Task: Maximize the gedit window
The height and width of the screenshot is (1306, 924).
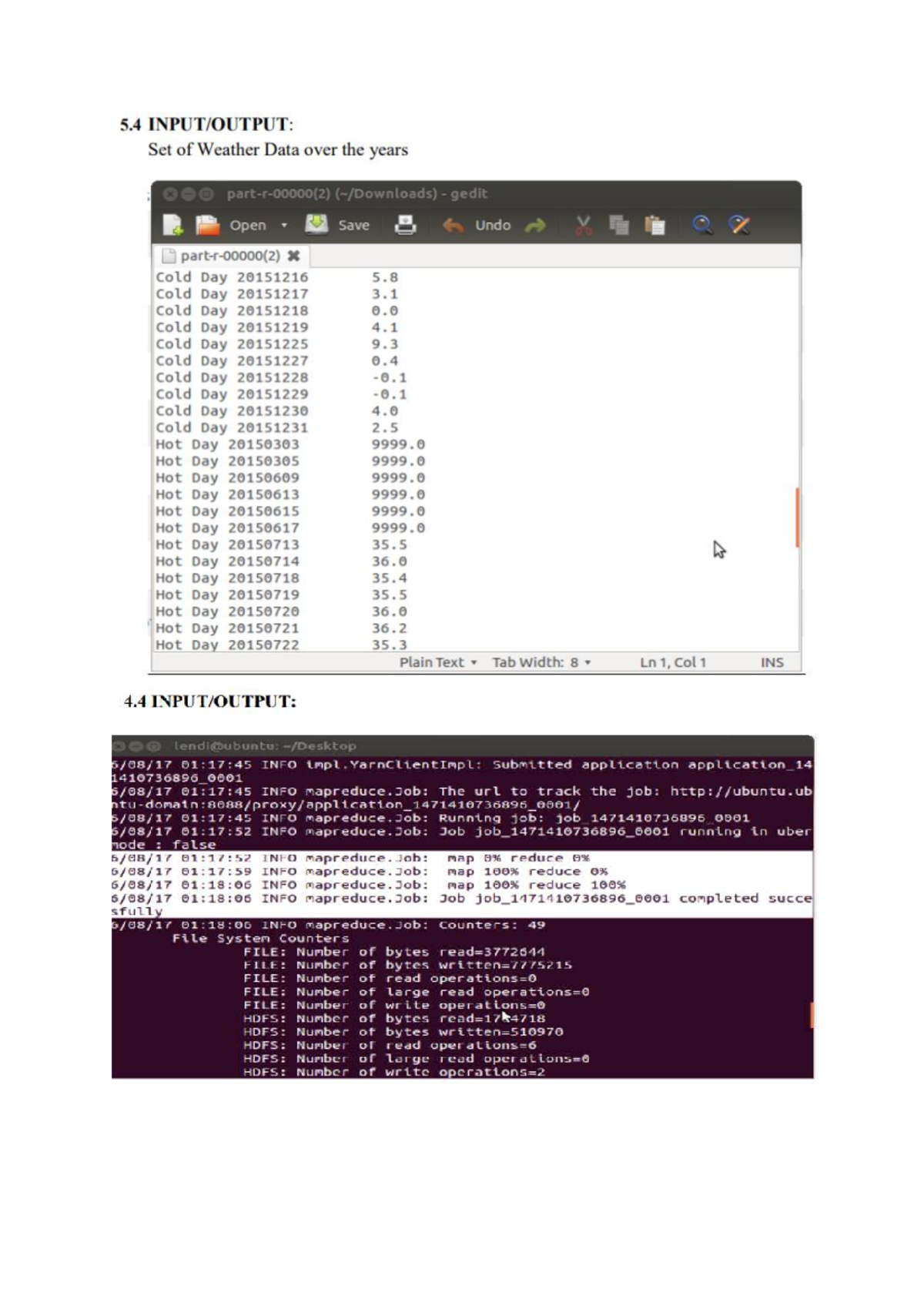Action: coord(206,194)
